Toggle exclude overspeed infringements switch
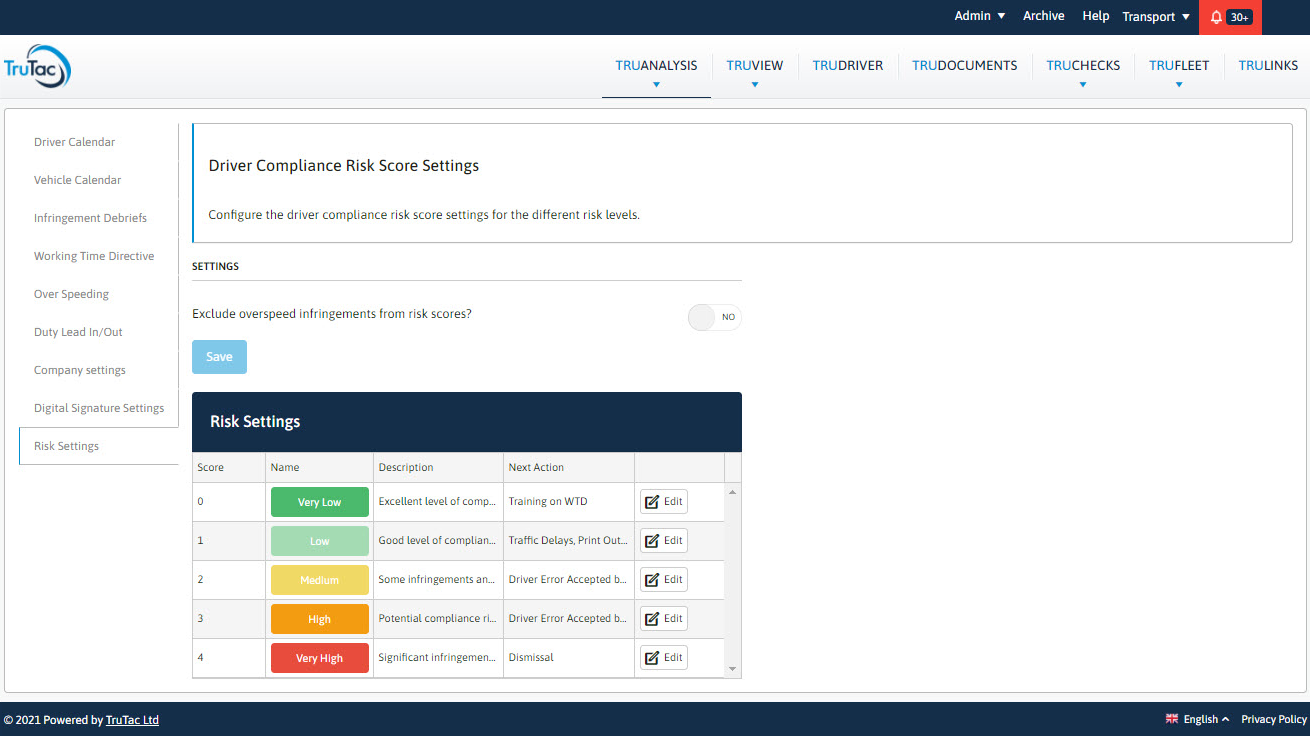The image size is (1310, 736). (x=714, y=317)
